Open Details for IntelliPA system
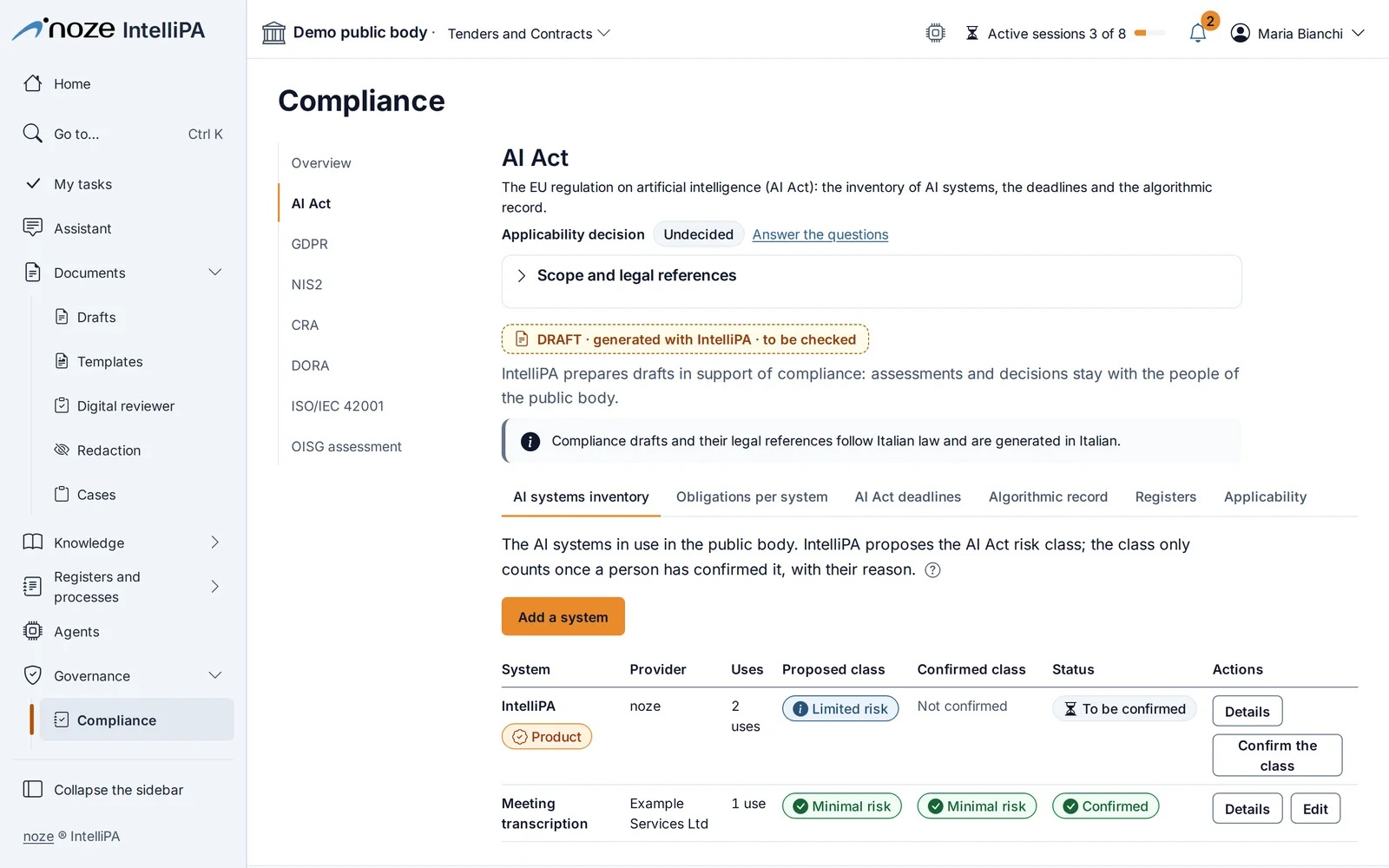This screenshot has width=1389, height=868. [x=1247, y=711]
